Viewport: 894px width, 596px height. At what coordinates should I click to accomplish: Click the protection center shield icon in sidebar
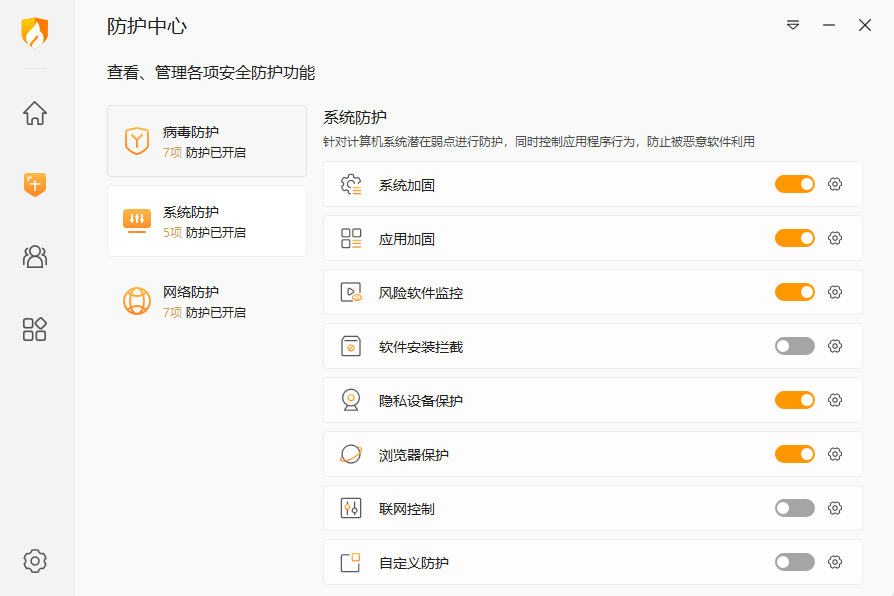35,184
